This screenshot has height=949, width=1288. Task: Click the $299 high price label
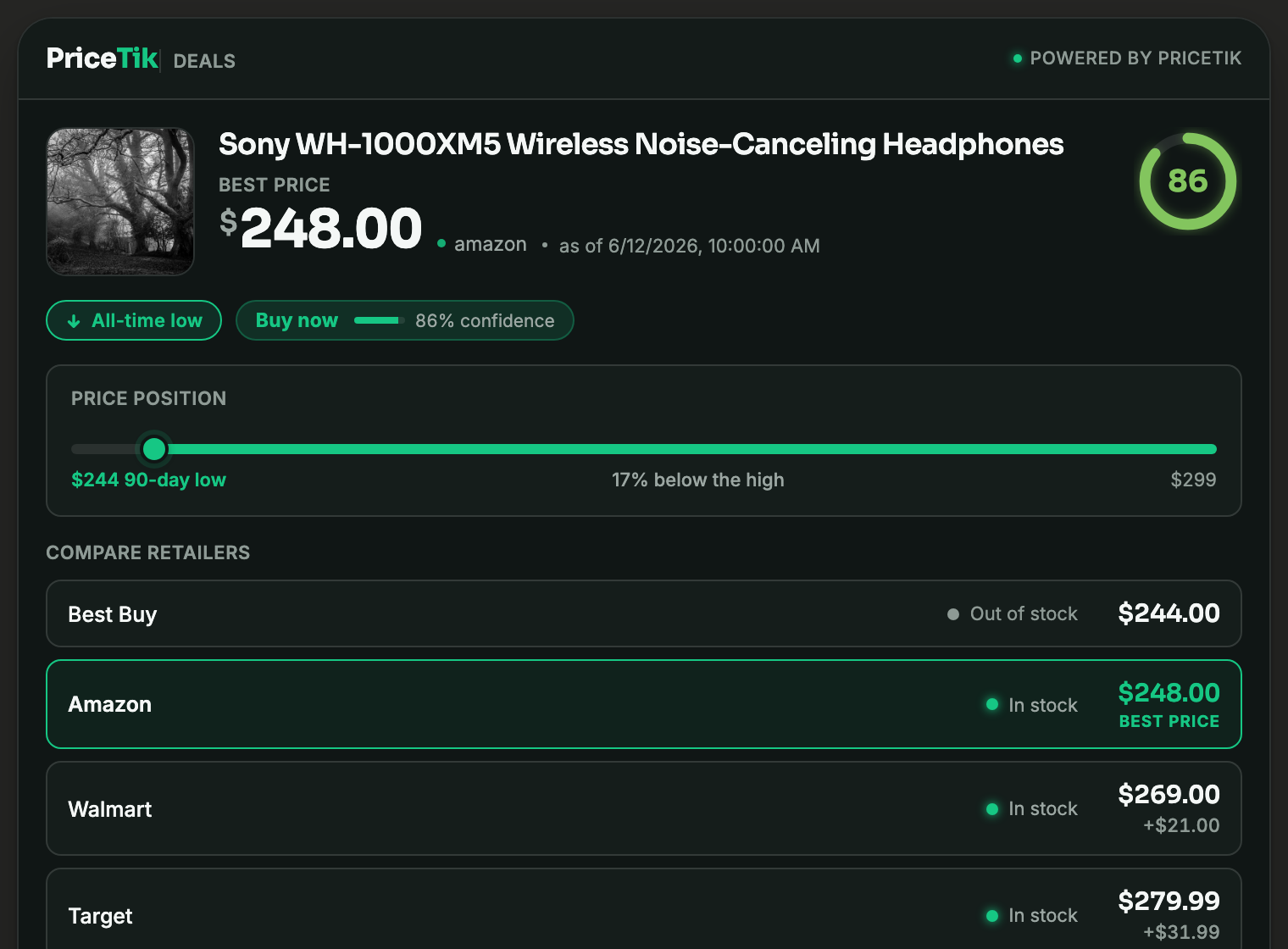pyautogui.click(x=1193, y=480)
